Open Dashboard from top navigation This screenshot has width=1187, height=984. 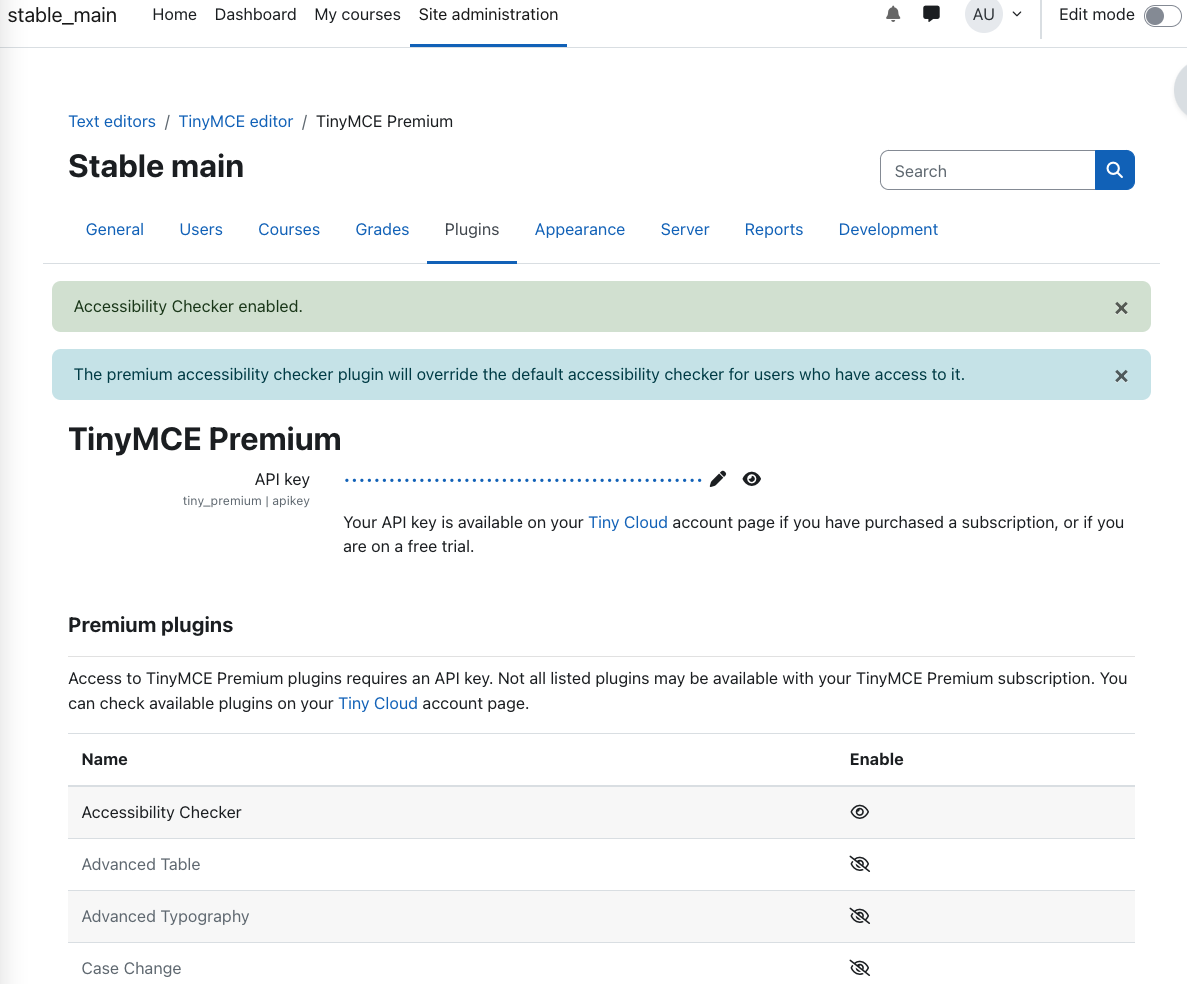[x=256, y=14]
